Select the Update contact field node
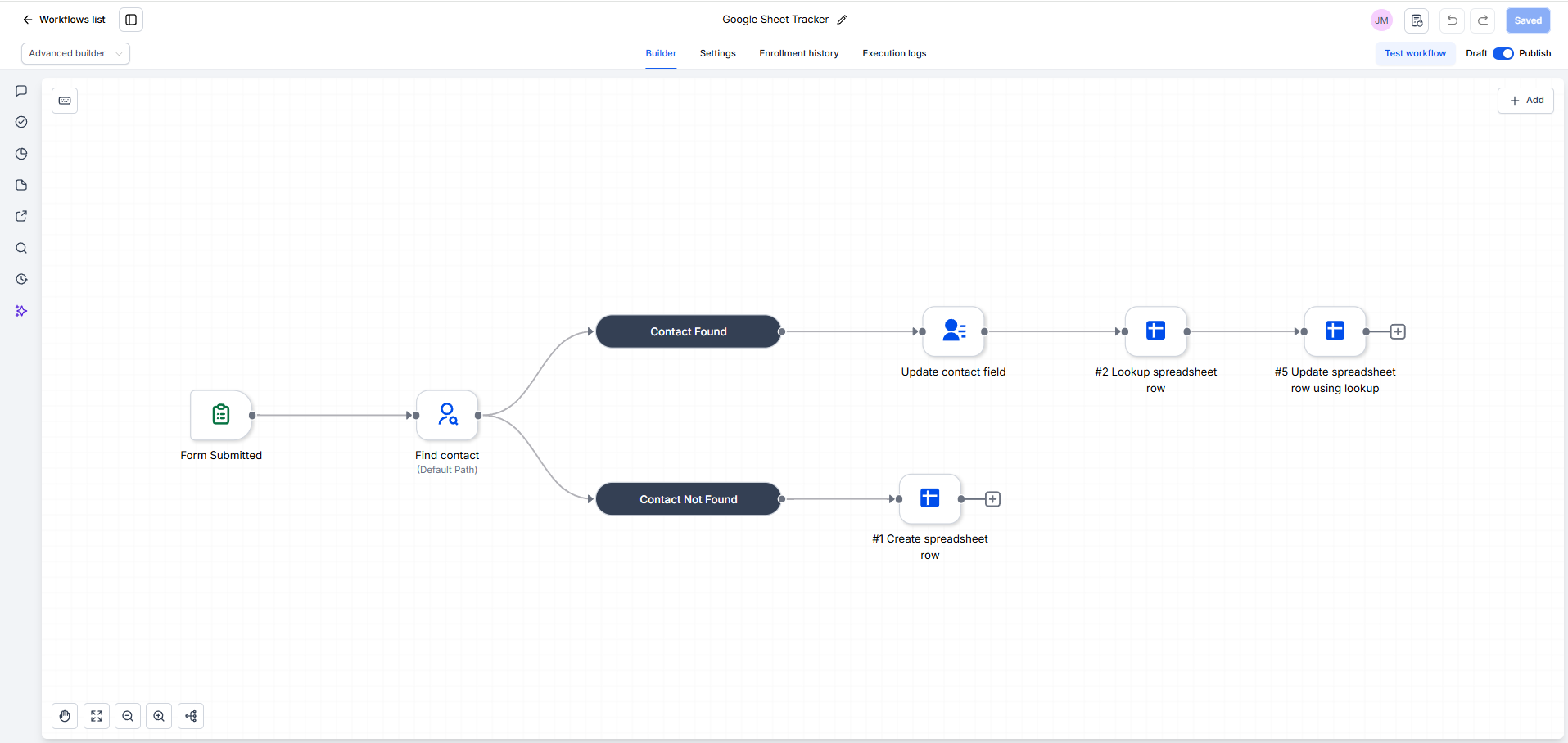This screenshot has width=1568, height=743. tap(953, 331)
